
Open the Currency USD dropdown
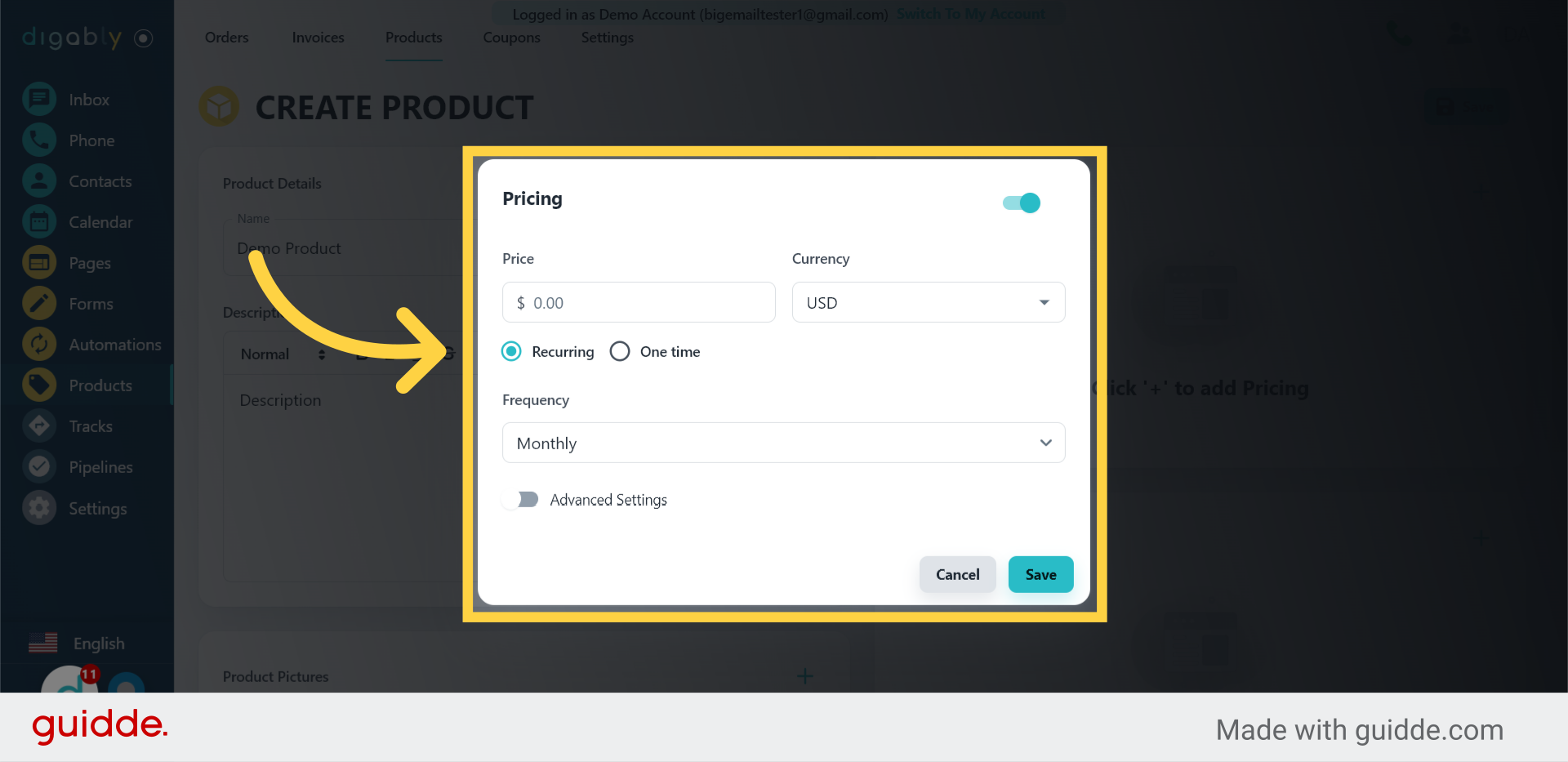[x=929, y=302]
